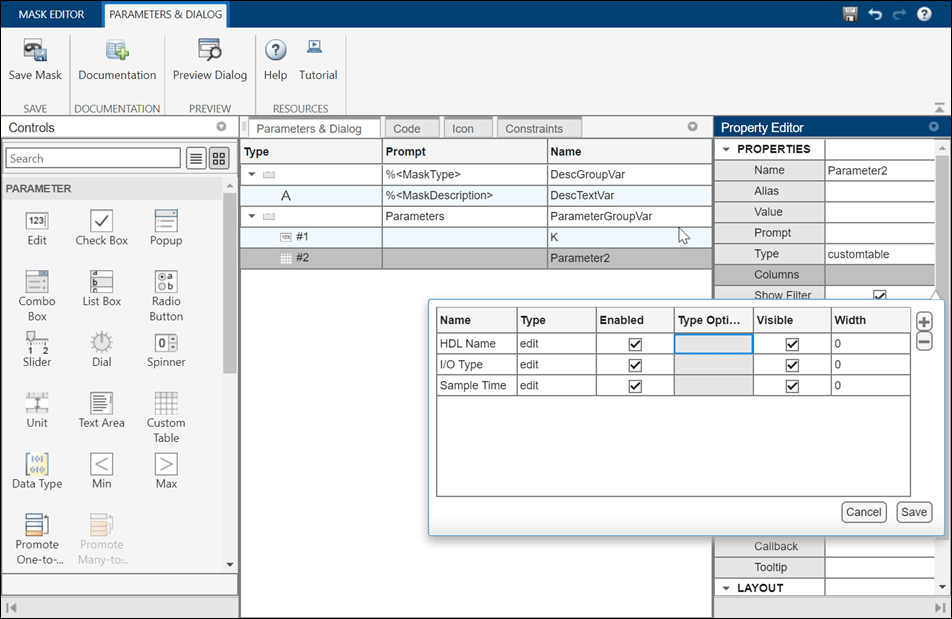Toggle Visible checkbox for I/O Type

792,365
